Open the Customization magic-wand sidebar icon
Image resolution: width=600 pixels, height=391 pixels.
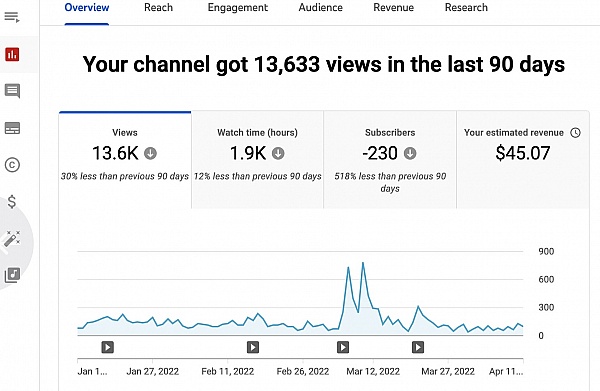tap(12, 239)
